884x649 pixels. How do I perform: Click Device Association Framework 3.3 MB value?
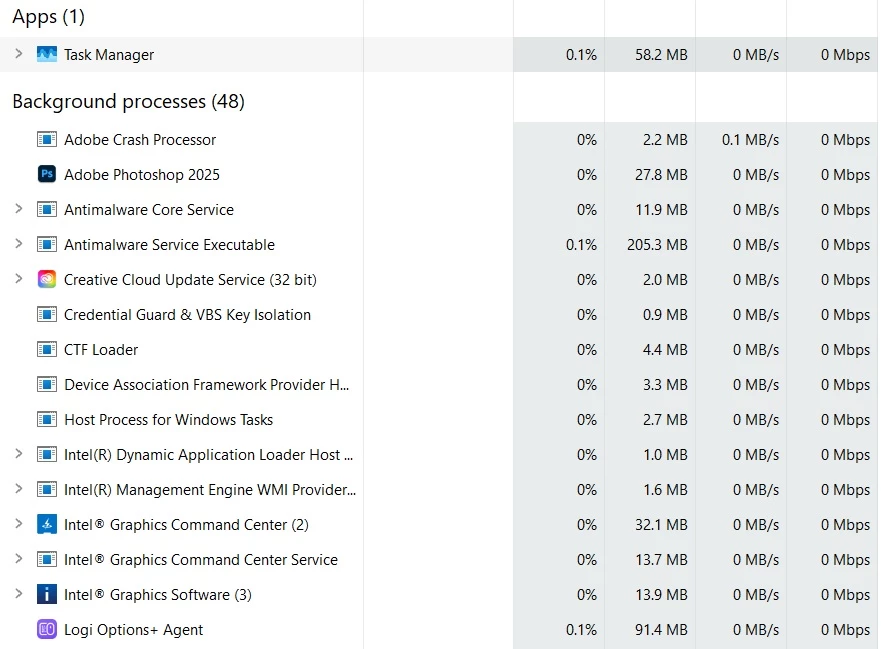click(x=665, y=385)
